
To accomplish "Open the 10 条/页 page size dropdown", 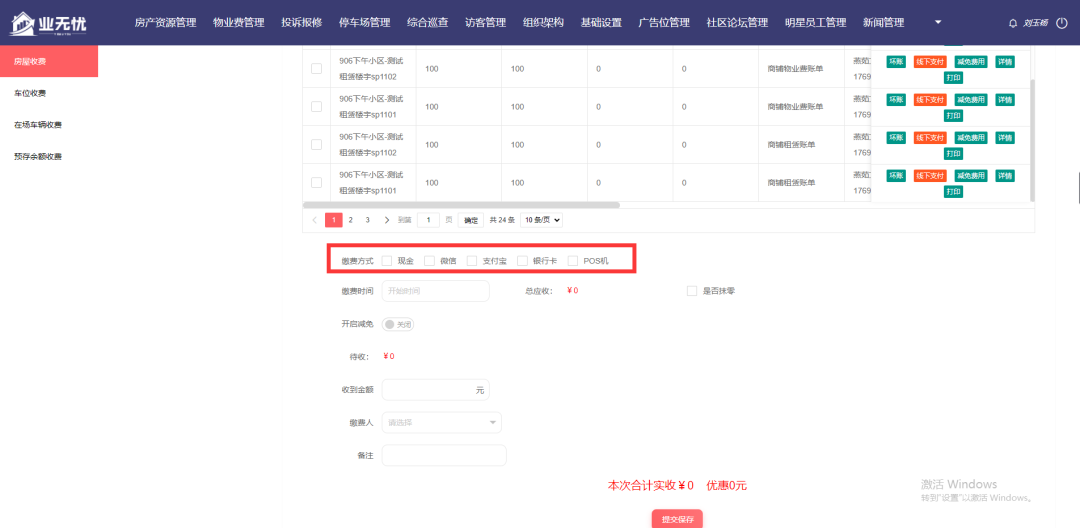I will pyautogui.click(x=541, y=220).
